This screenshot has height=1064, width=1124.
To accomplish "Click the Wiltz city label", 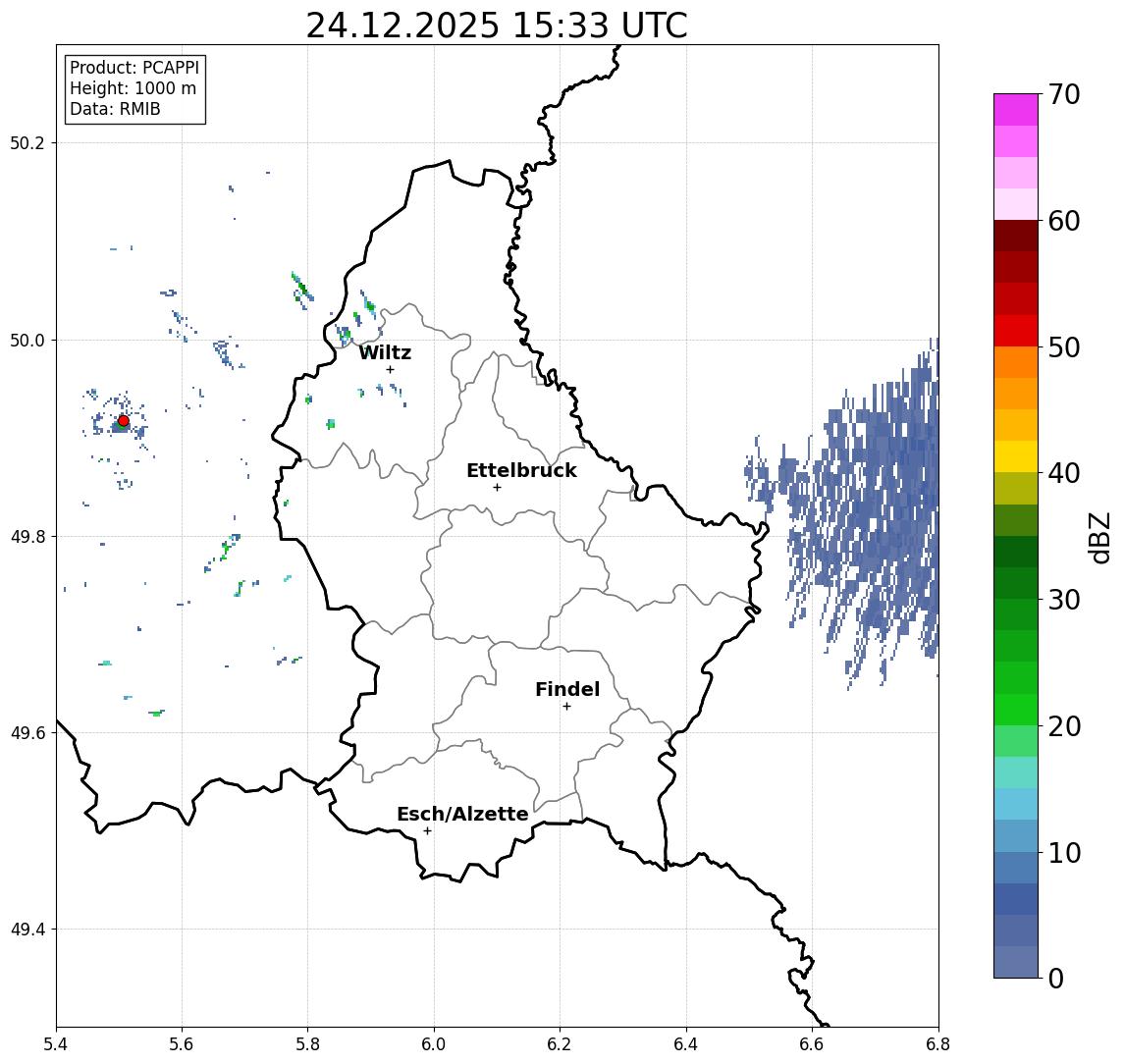I will [x=385, y=352].
